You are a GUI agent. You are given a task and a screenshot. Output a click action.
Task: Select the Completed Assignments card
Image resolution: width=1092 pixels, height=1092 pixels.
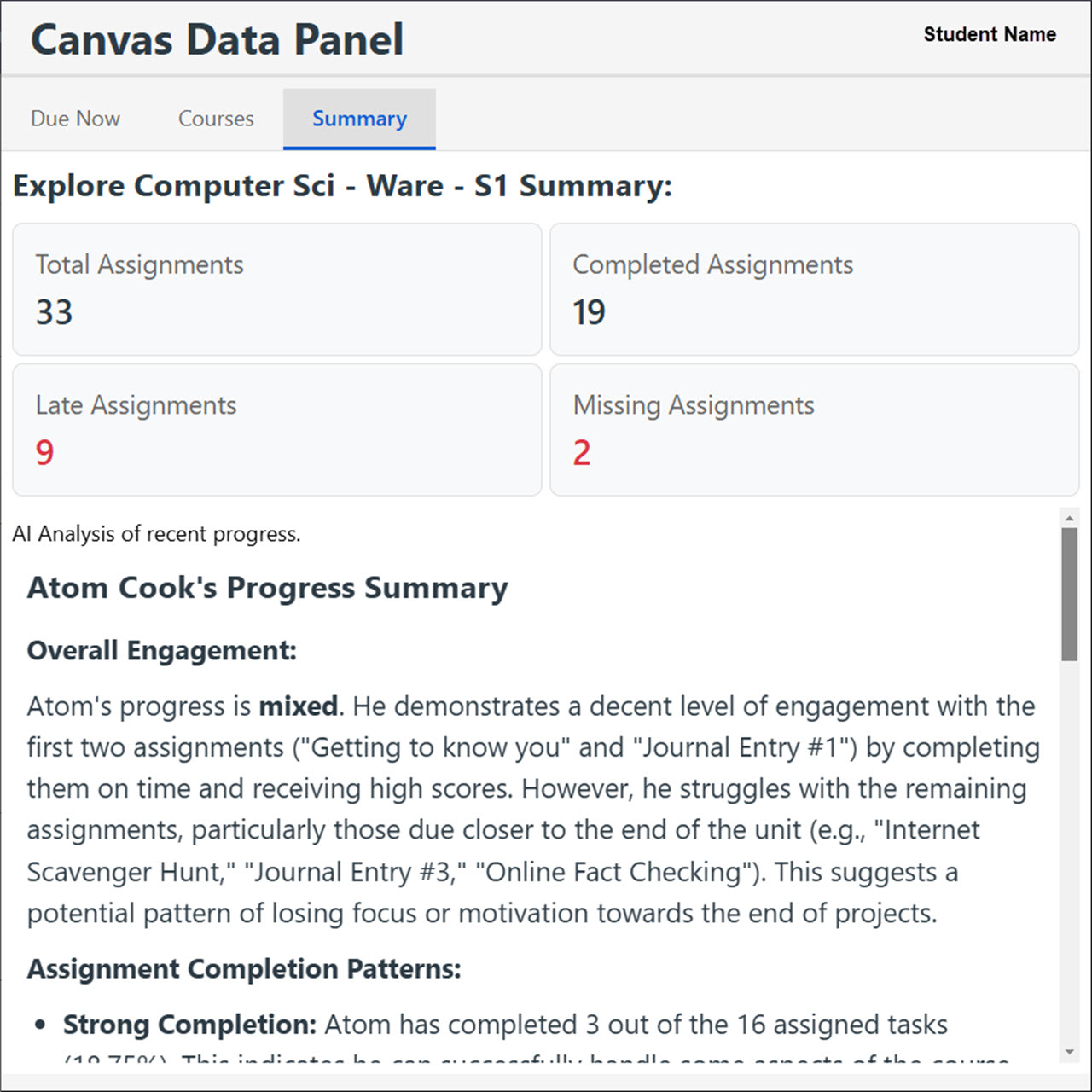pyautogui.click(x=814, y=289)
